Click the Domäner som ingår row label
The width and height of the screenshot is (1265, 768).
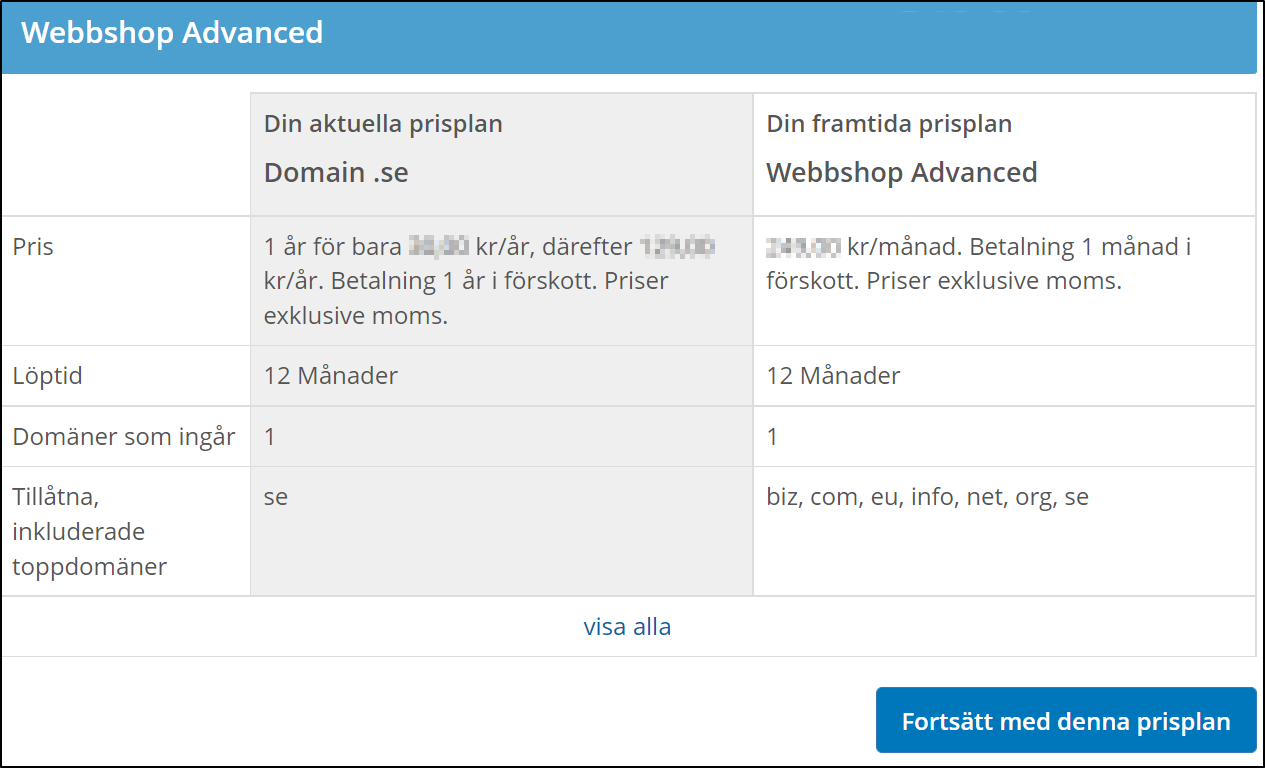coord(124,436)
